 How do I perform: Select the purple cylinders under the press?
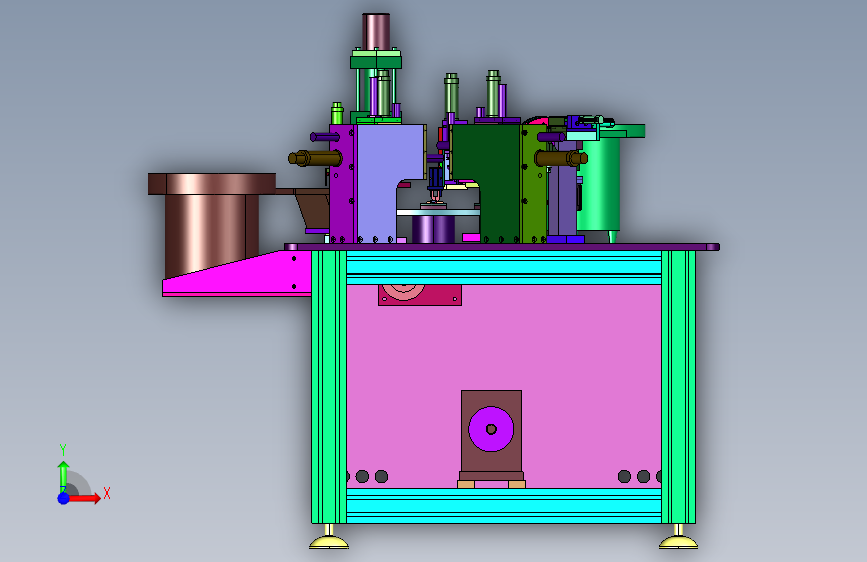pyautogui.click(x=434, y=229)
